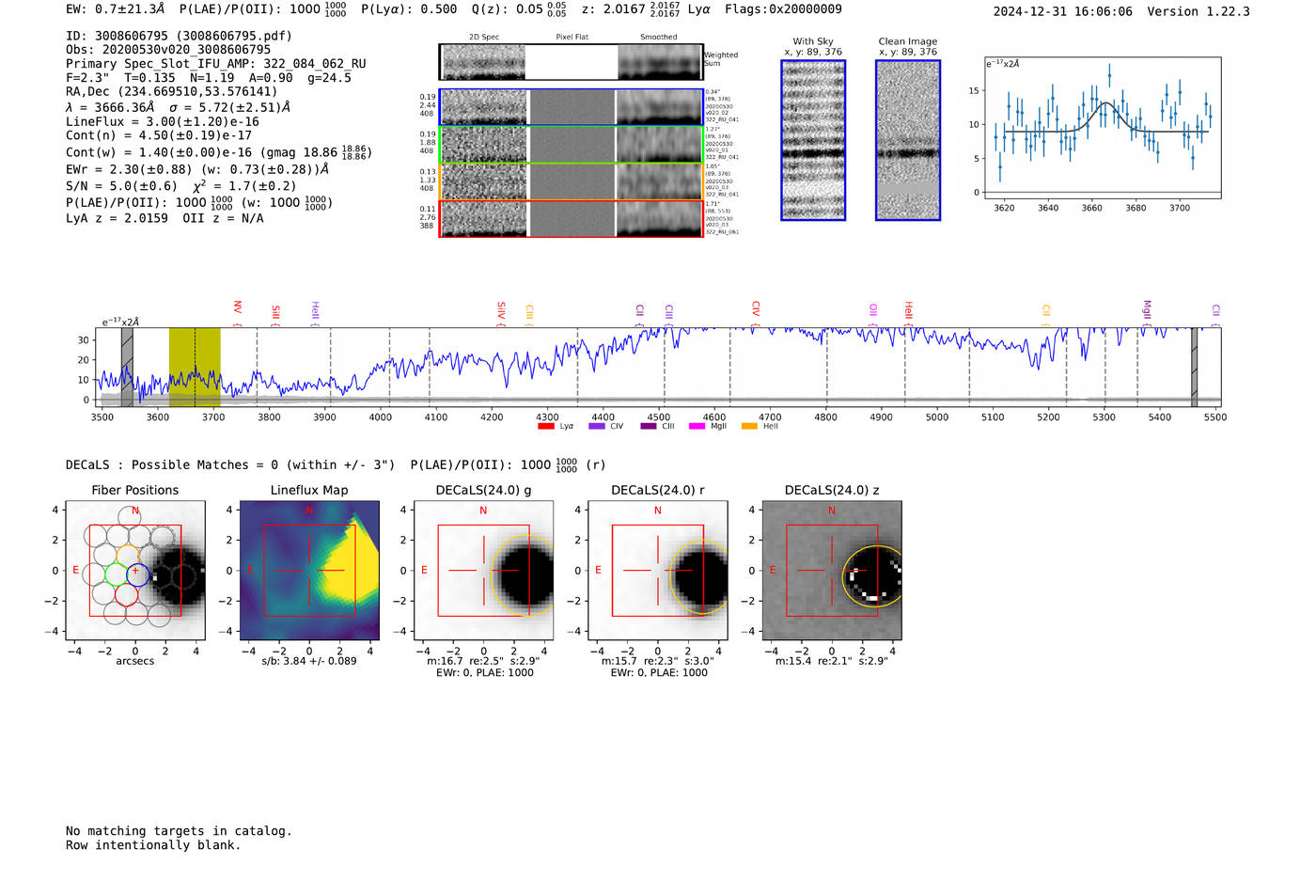The height and width of the screenshot is (896, 1316).
Task: Click the red-row Smoothed cutout
Action: [660, 219]
